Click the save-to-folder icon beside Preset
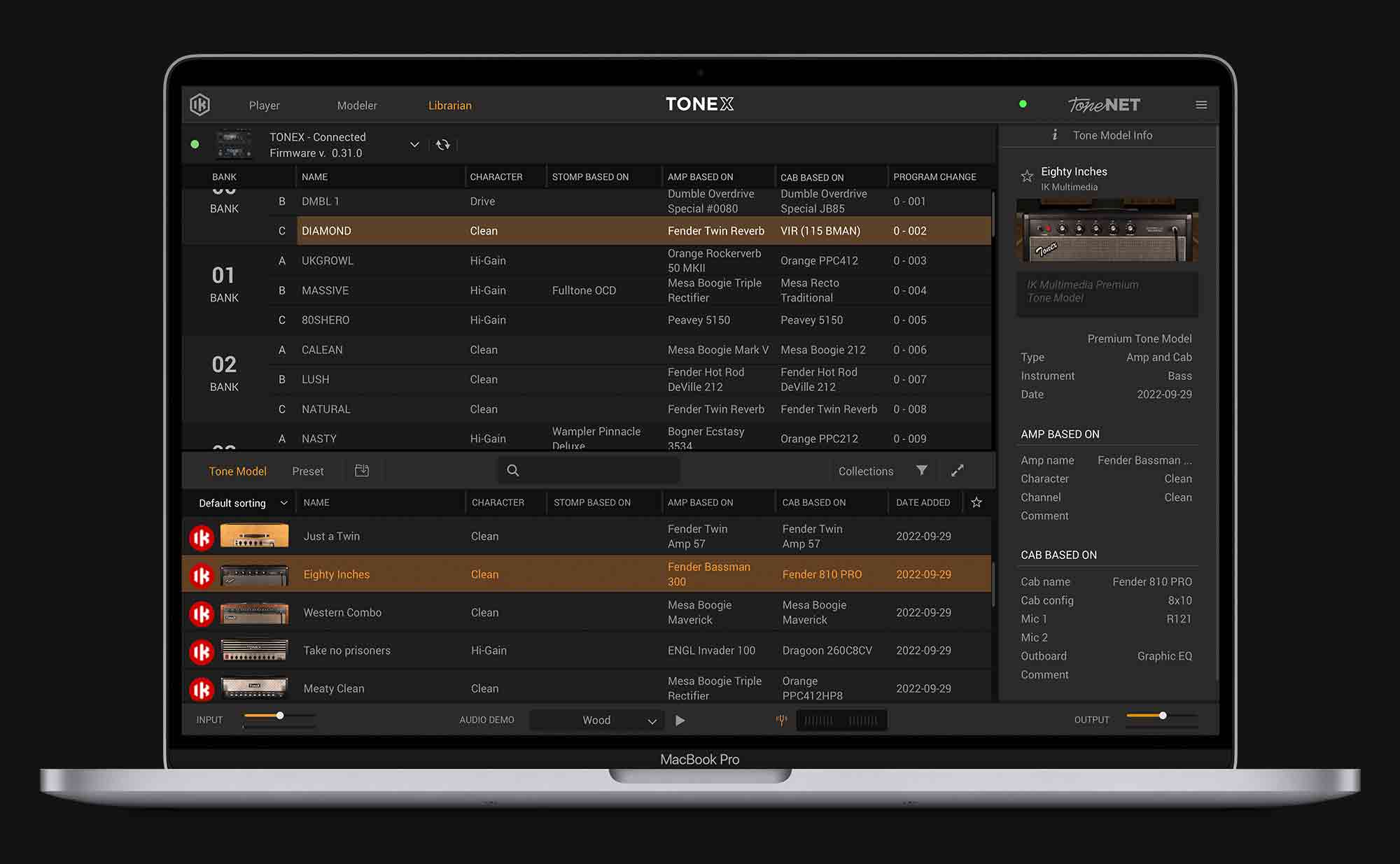 click(362, 471)
